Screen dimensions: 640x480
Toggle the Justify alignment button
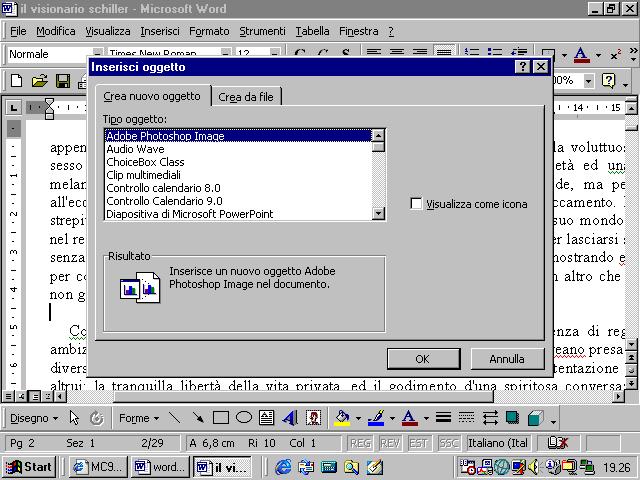pyautogui.click(x=444, y=52)
